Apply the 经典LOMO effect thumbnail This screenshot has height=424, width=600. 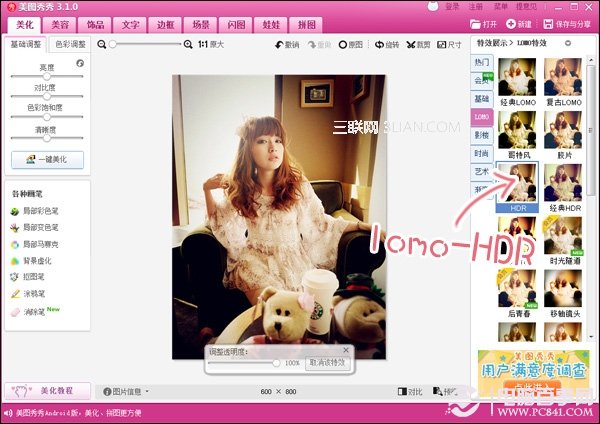[517, 77]
